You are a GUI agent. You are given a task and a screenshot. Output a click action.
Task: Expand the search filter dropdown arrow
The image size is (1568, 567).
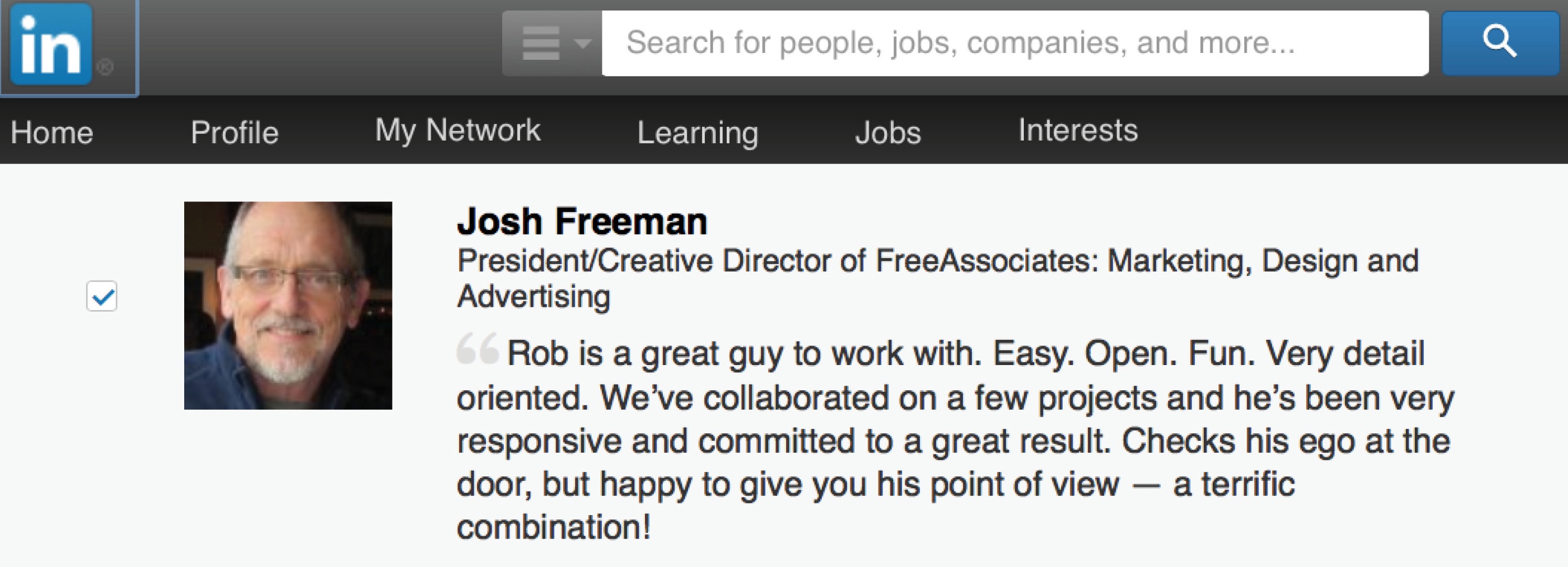tap(582, 43)
